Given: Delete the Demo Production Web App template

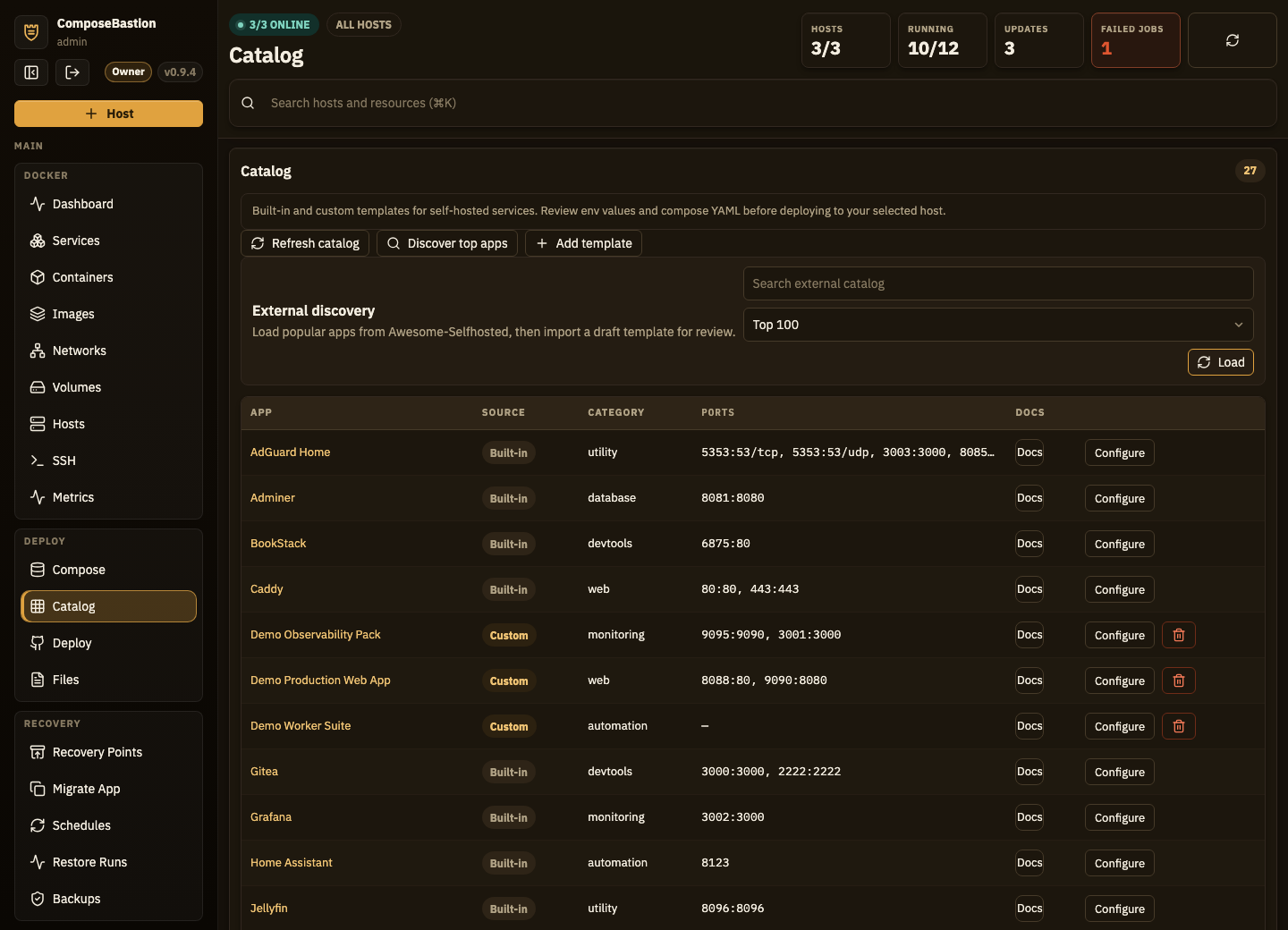Looking at the screenshot, I should [1178, 681].
